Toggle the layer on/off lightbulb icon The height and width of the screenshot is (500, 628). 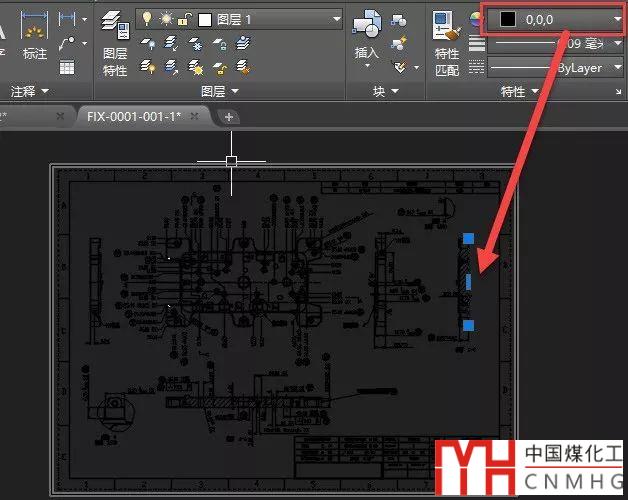click(147, 19)
